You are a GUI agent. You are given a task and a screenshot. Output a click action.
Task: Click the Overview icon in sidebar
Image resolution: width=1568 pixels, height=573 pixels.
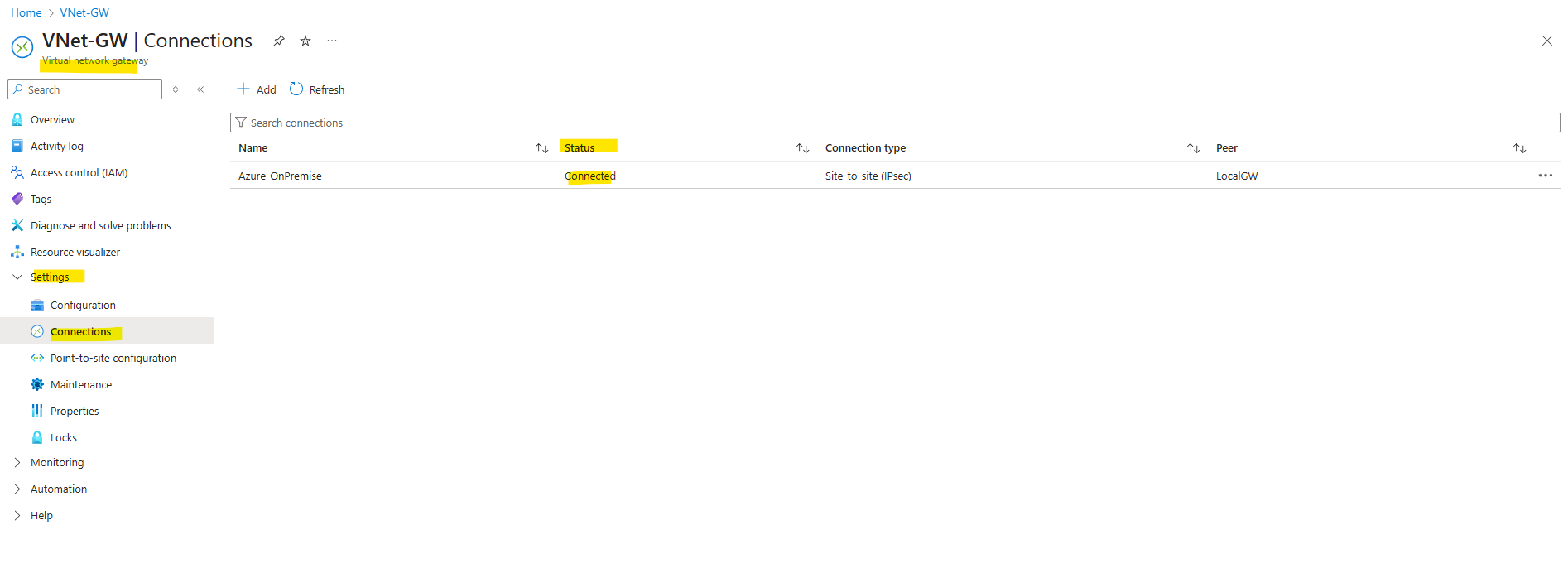point(17,119)
